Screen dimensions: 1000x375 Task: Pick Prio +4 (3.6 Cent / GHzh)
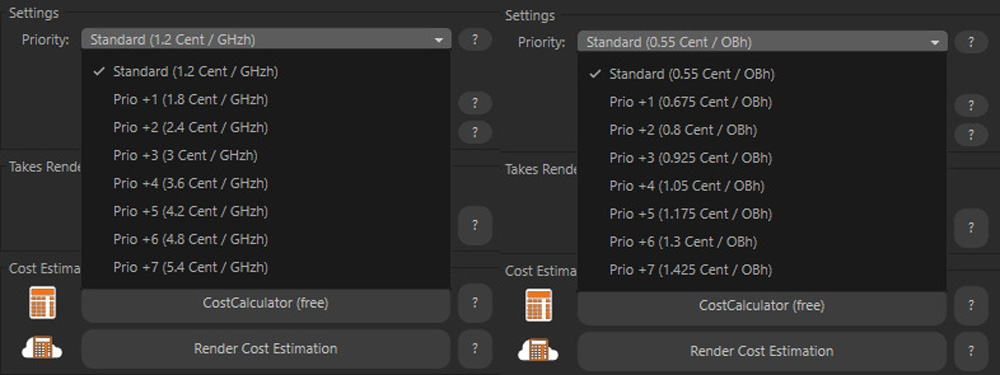[x=266, y=183]
